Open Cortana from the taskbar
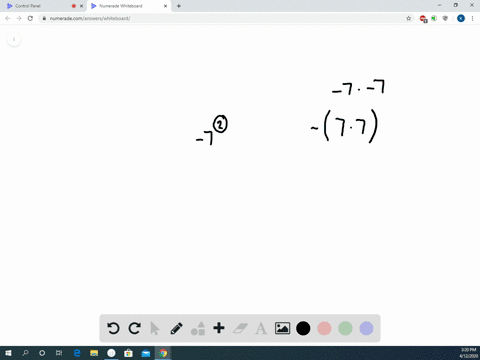The height and width of the screenshot is (360, 480). point(42,353)
